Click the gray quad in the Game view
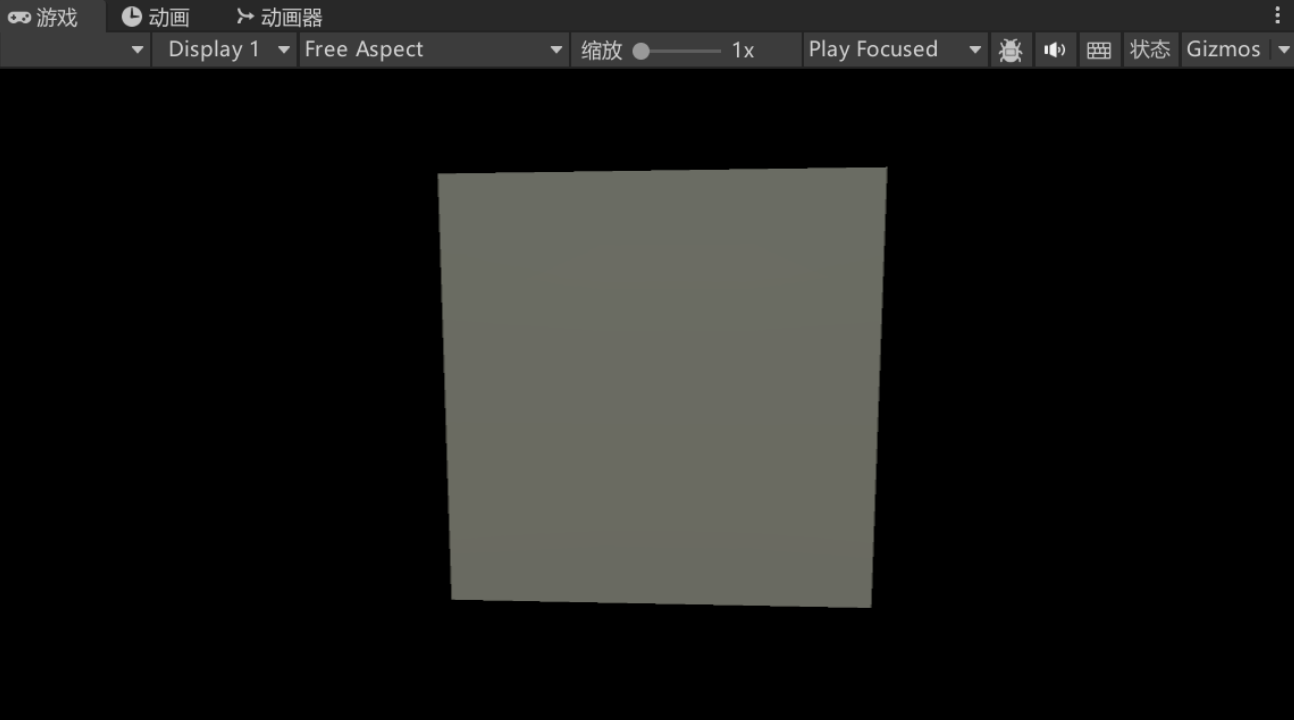Image resolution: width=1294 pixels, height=720 pixels. tap(662, 387)
